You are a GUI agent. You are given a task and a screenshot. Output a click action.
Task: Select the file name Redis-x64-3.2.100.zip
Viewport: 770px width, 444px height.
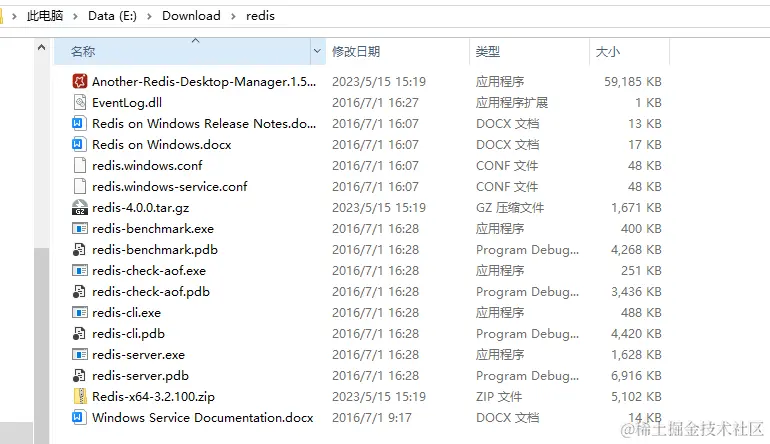click(x=153, y=396)
